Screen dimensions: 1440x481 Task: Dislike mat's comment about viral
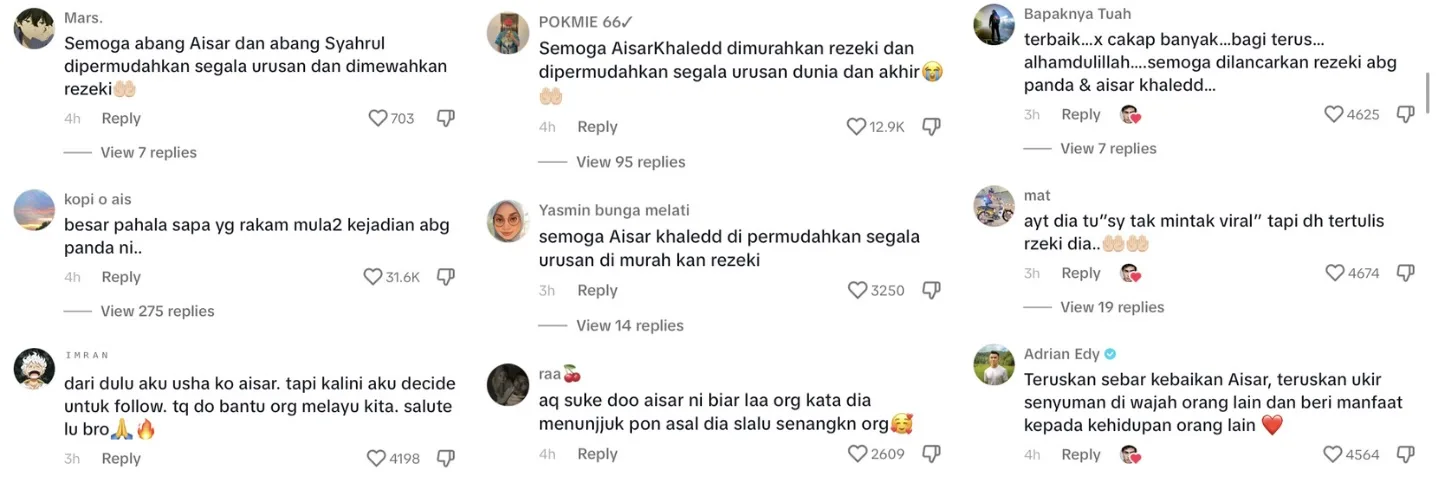[x=1405, y=273]
